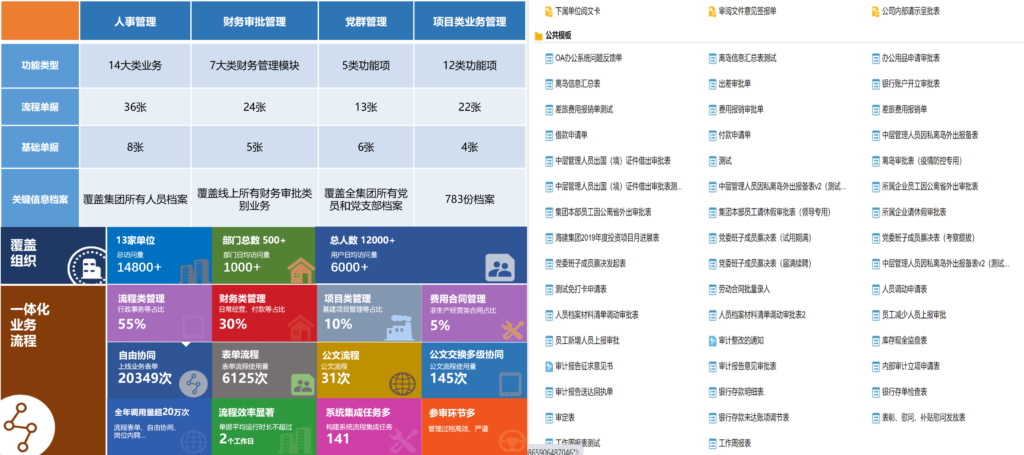Click the red 财务类管理 tile
The image size is (1024, 455).
(261, 312)
